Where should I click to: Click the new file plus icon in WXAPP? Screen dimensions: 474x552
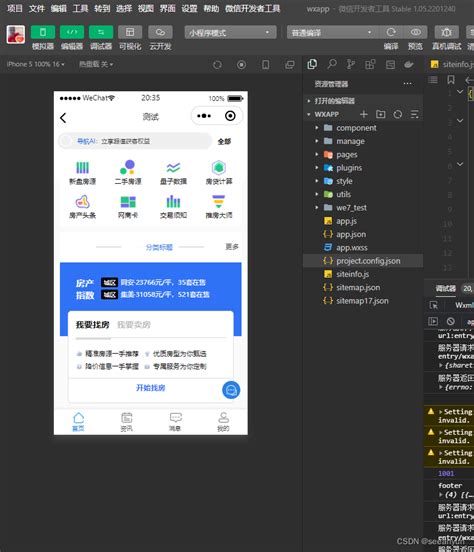[x=364, y=114]
